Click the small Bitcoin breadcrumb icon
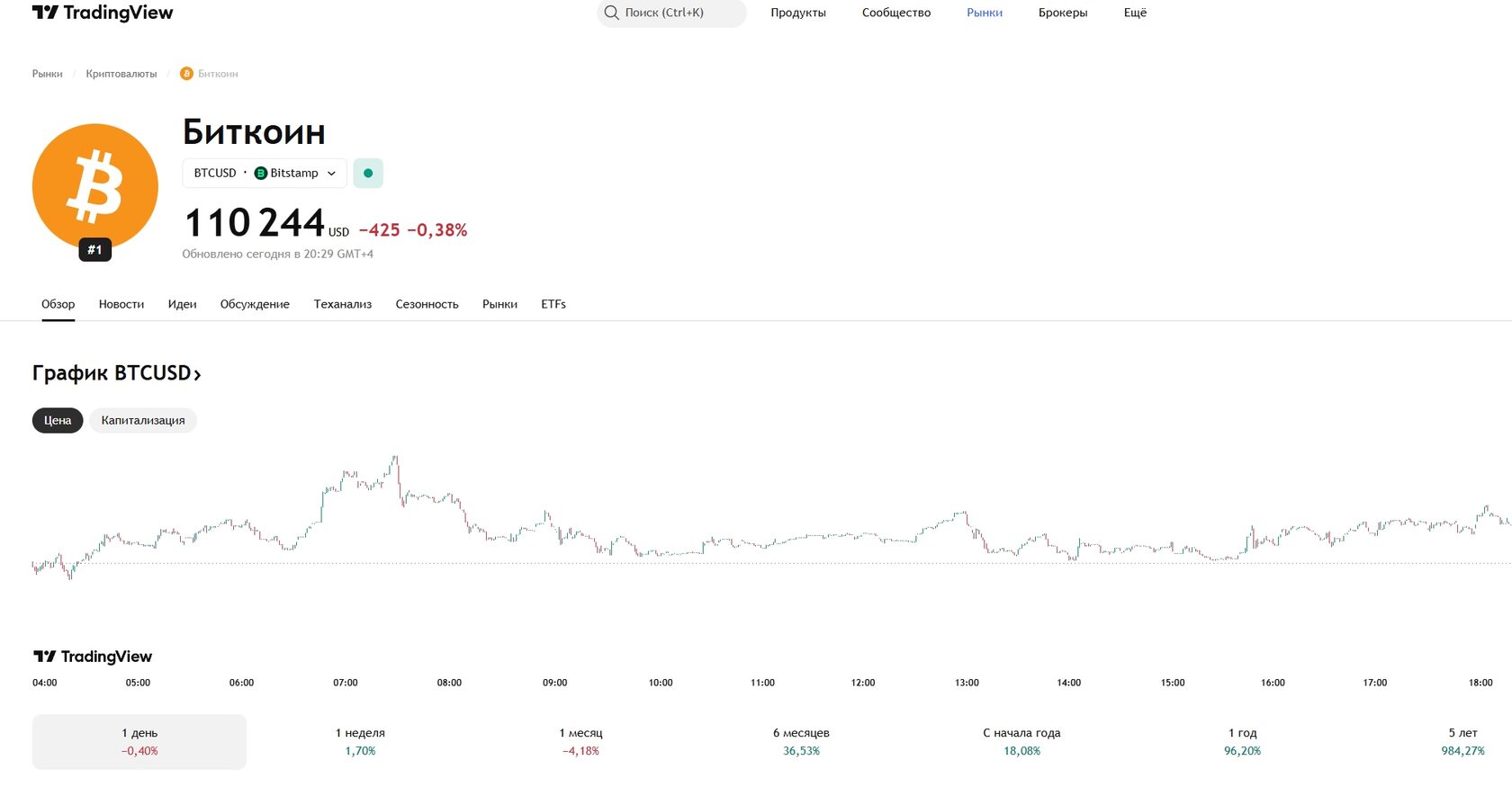 186,74
